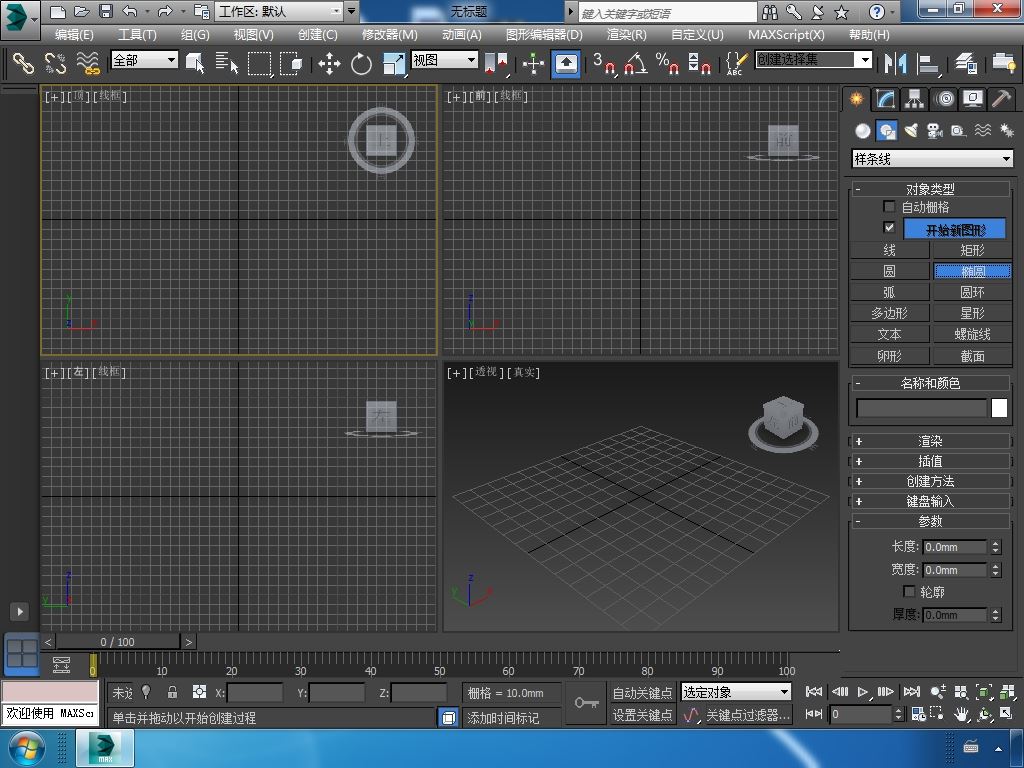
Task: Activate Select and Scale tool
Action: tap(394, 63)
